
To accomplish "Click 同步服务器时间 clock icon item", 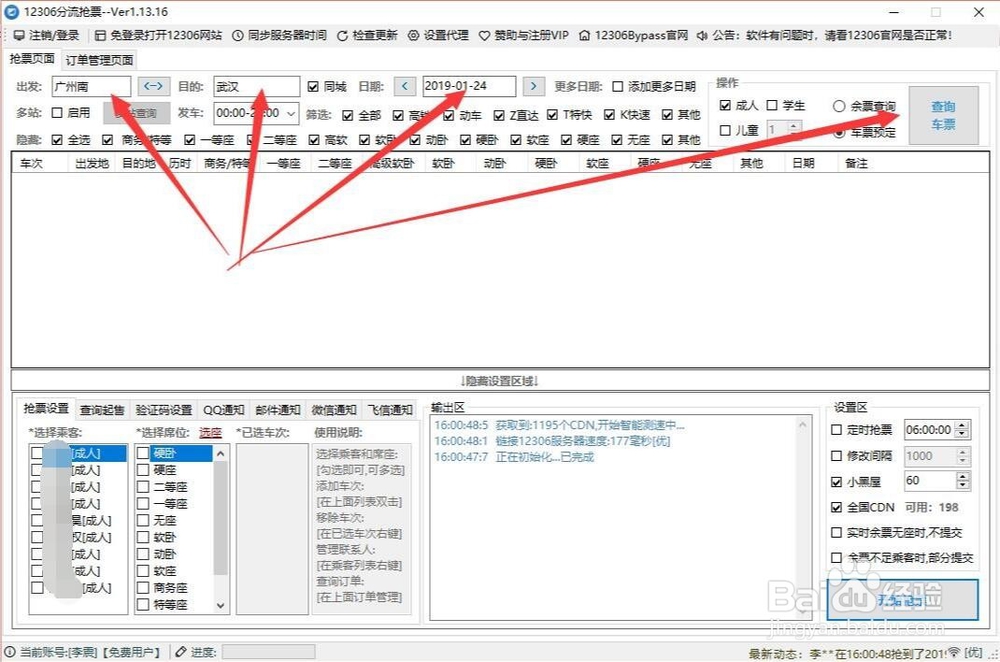I will [279, 35].
